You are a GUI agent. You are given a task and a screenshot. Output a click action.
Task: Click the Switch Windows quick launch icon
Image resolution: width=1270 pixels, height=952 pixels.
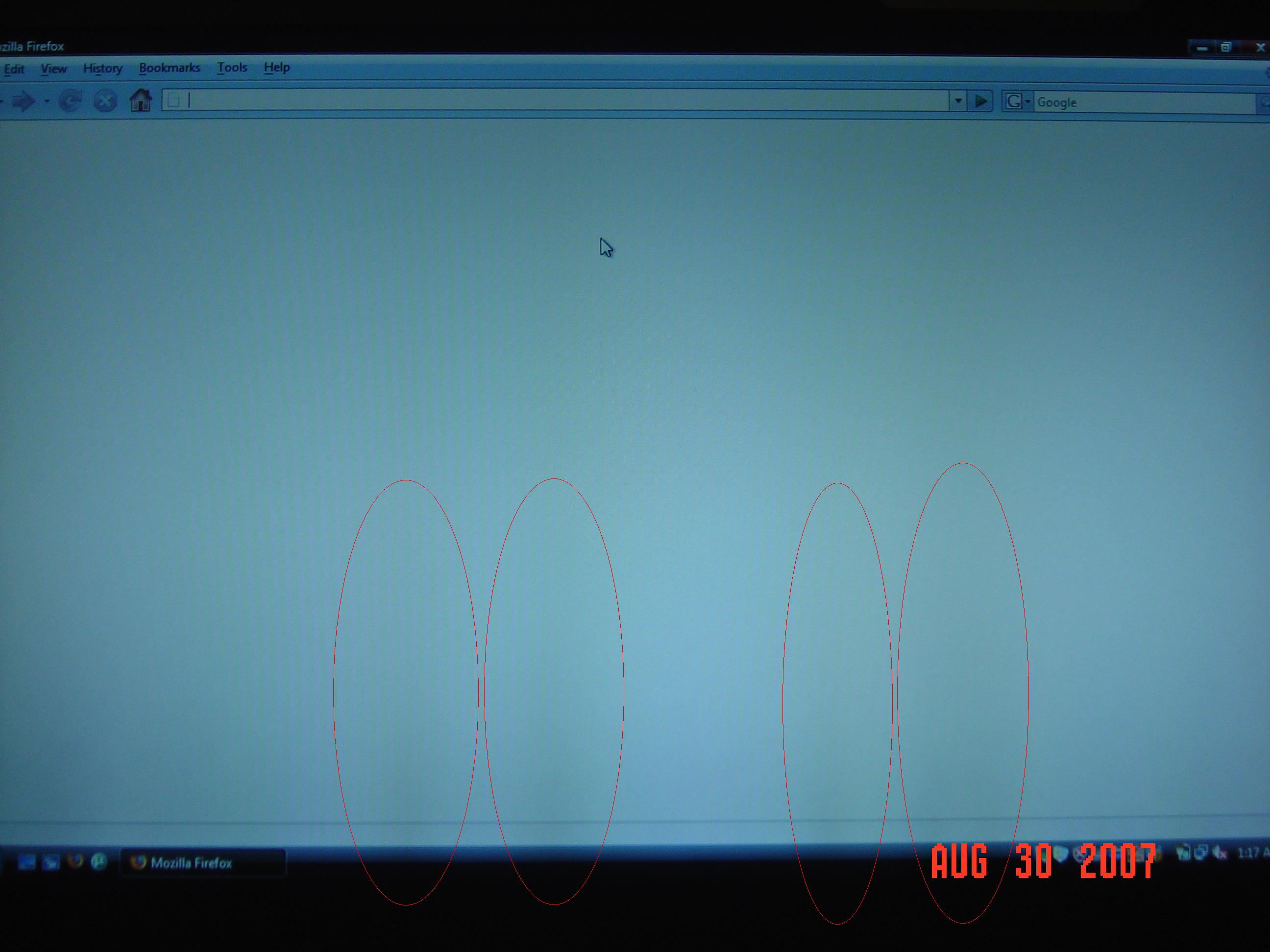pyautogui.click(x=51, y=862)
